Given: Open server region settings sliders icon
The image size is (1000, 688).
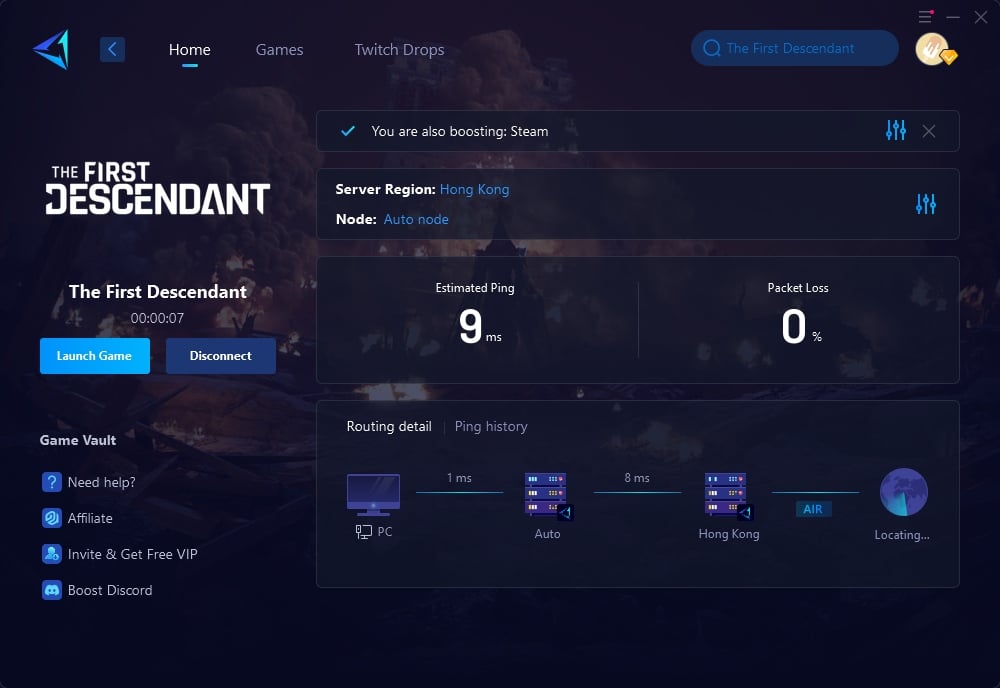Looking at the screenshot, I should tap(926, 204).
